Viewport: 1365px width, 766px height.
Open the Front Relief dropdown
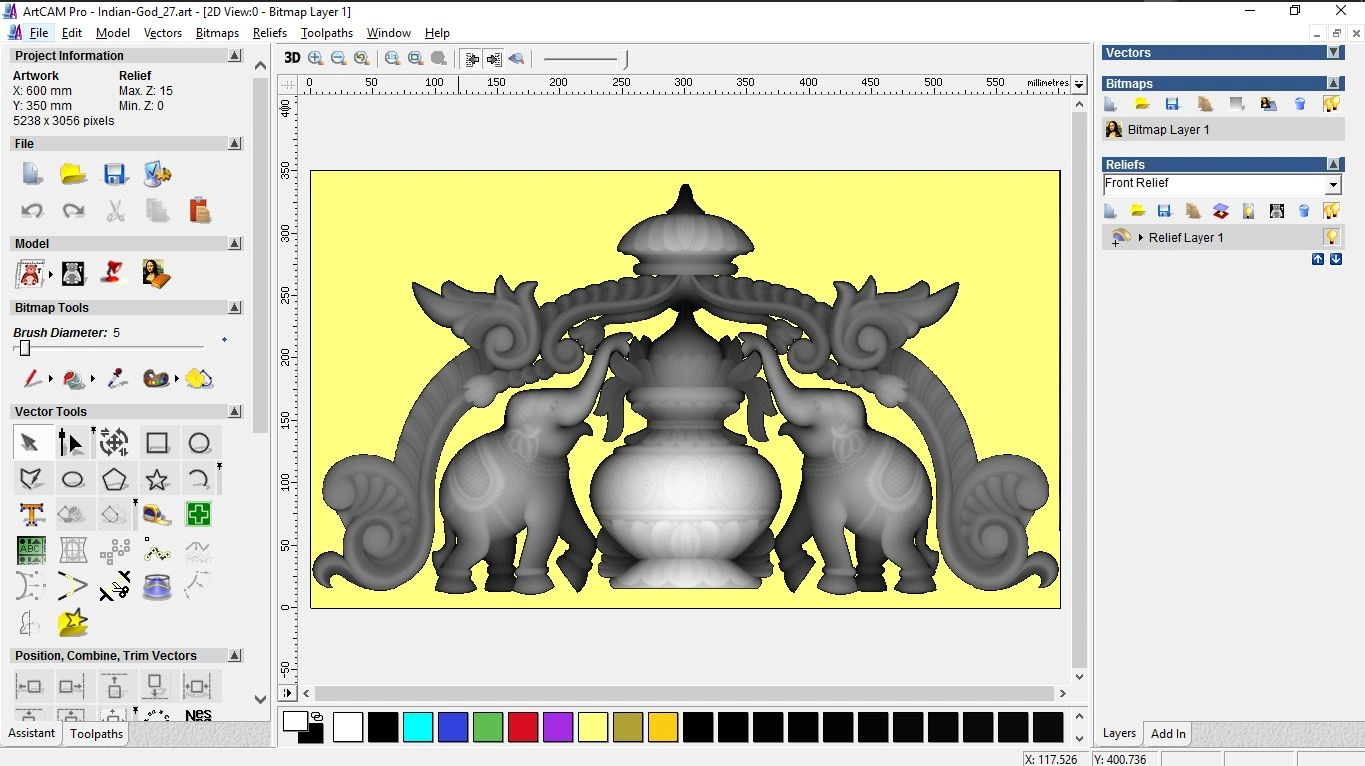(1332, 185)
